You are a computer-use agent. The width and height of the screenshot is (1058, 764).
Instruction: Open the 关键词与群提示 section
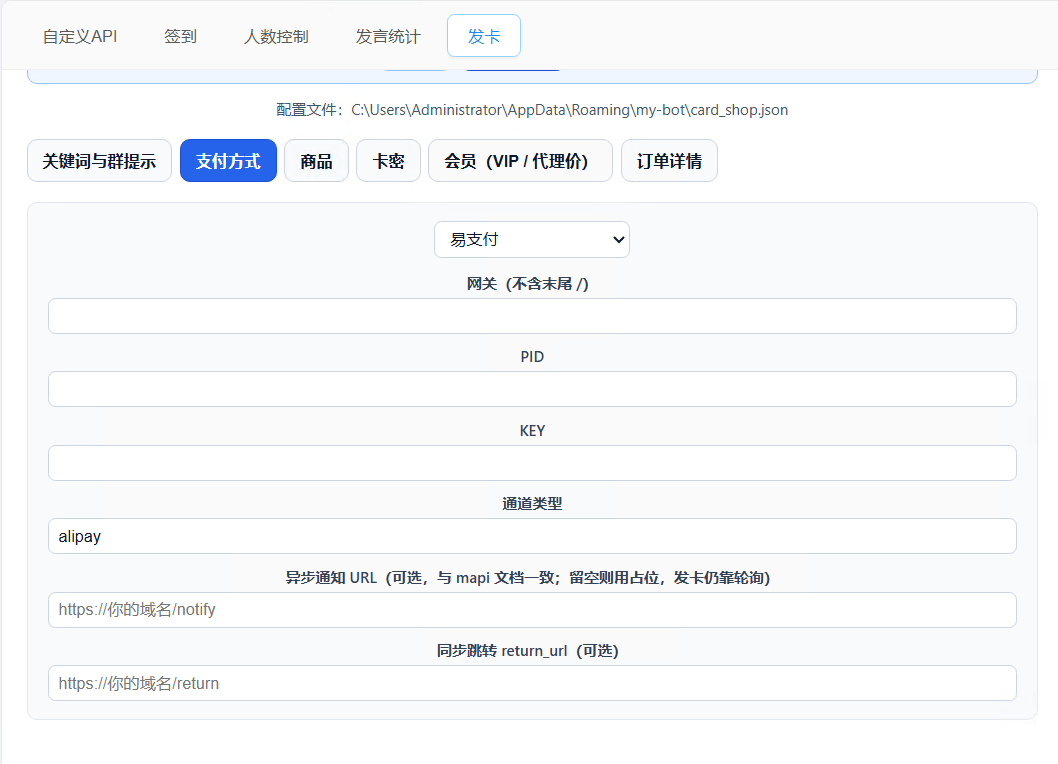tap(99, 161)
